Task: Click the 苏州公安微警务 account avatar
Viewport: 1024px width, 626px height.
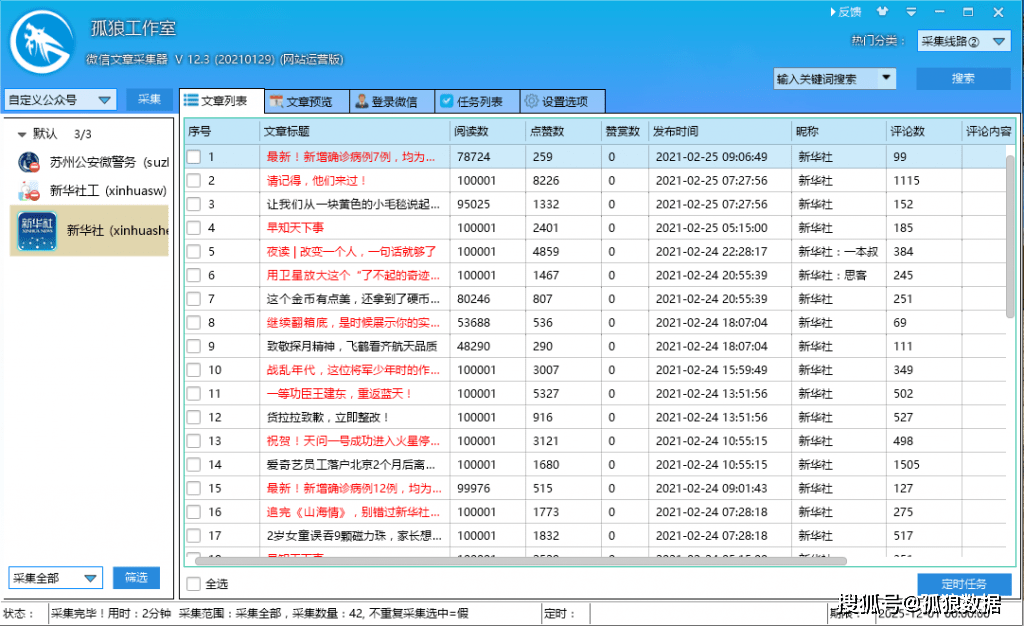Action: (x=28, y=162)
